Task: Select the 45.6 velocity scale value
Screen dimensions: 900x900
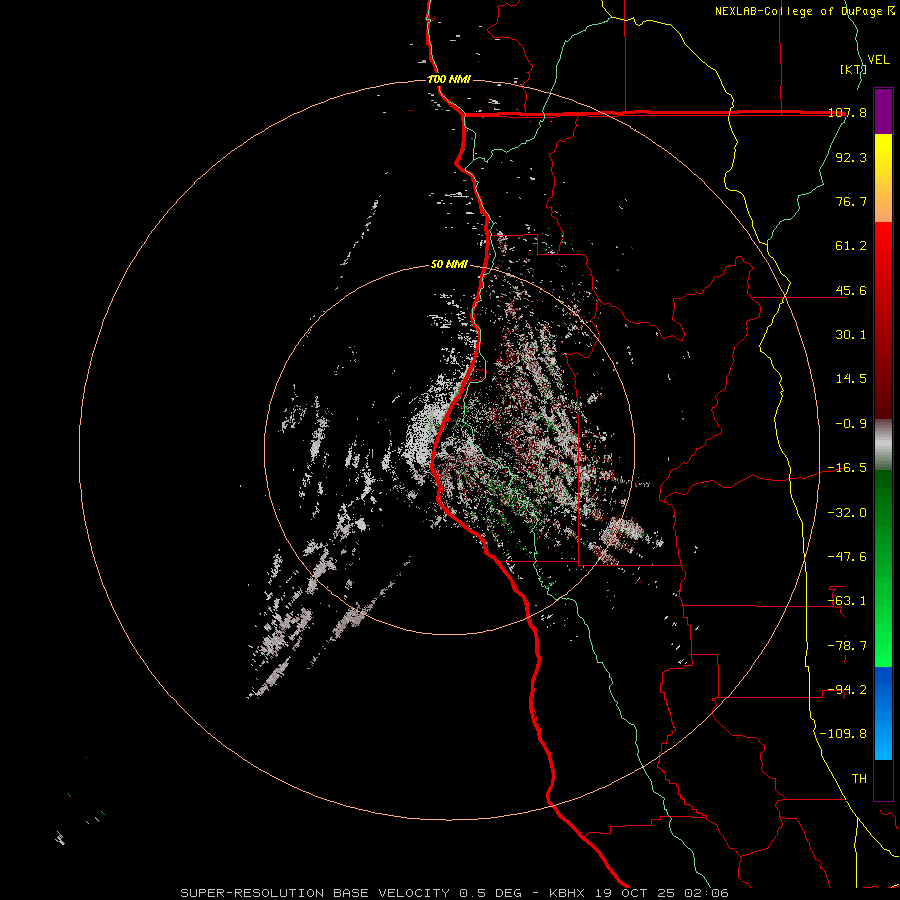Action: coord(851,290)
